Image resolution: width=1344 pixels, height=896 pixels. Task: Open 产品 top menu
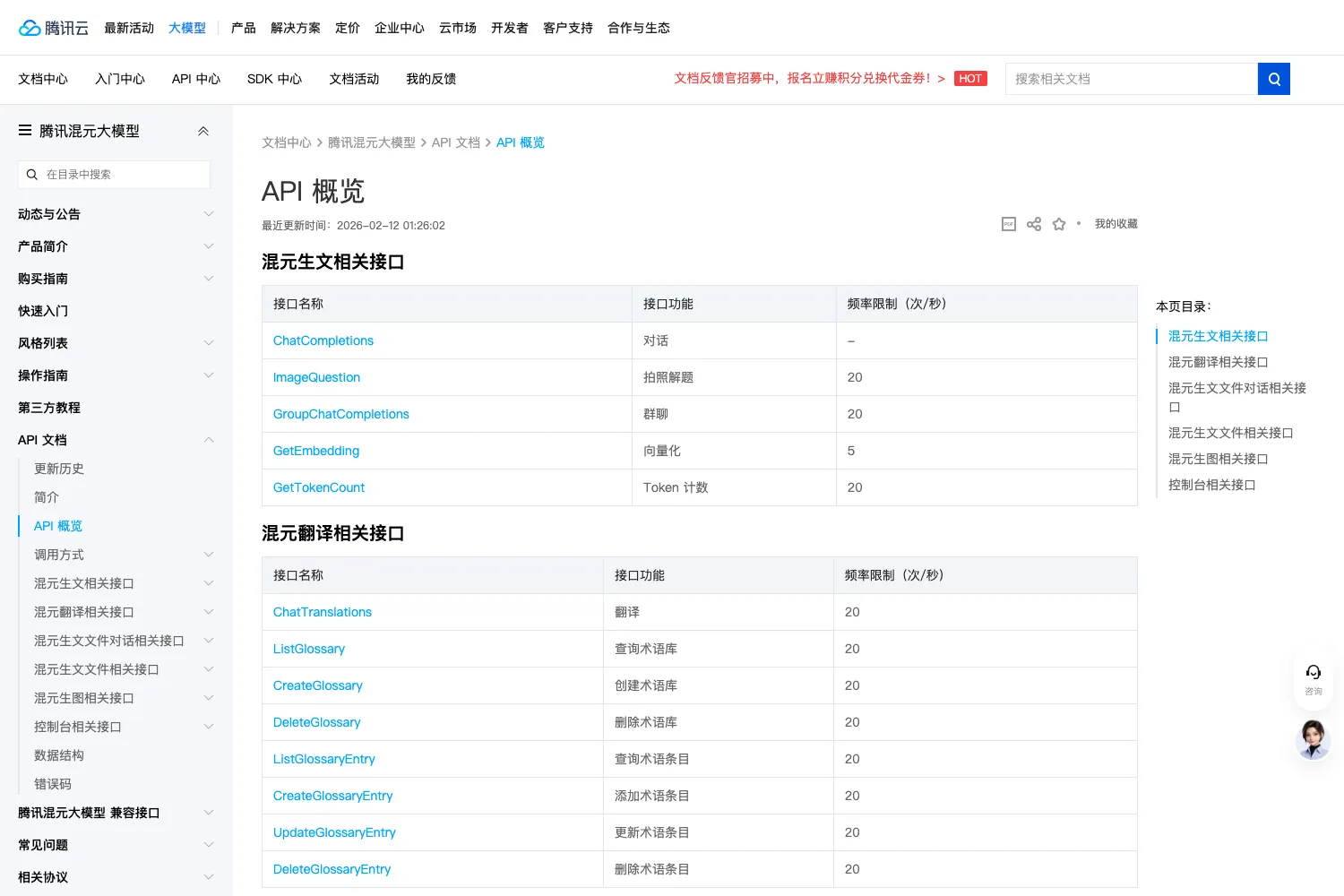(x=244, y=28)
